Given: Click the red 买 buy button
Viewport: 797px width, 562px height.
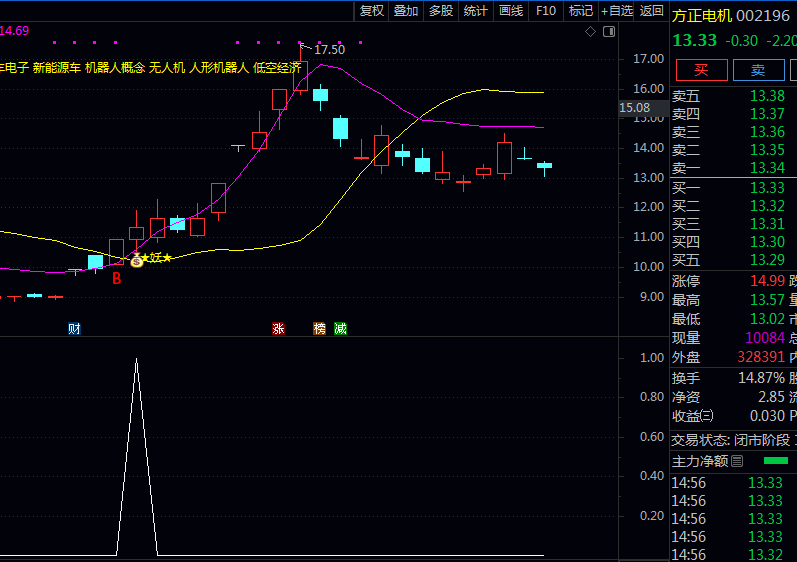Looking at the screenshot, I should click(701, 70).
